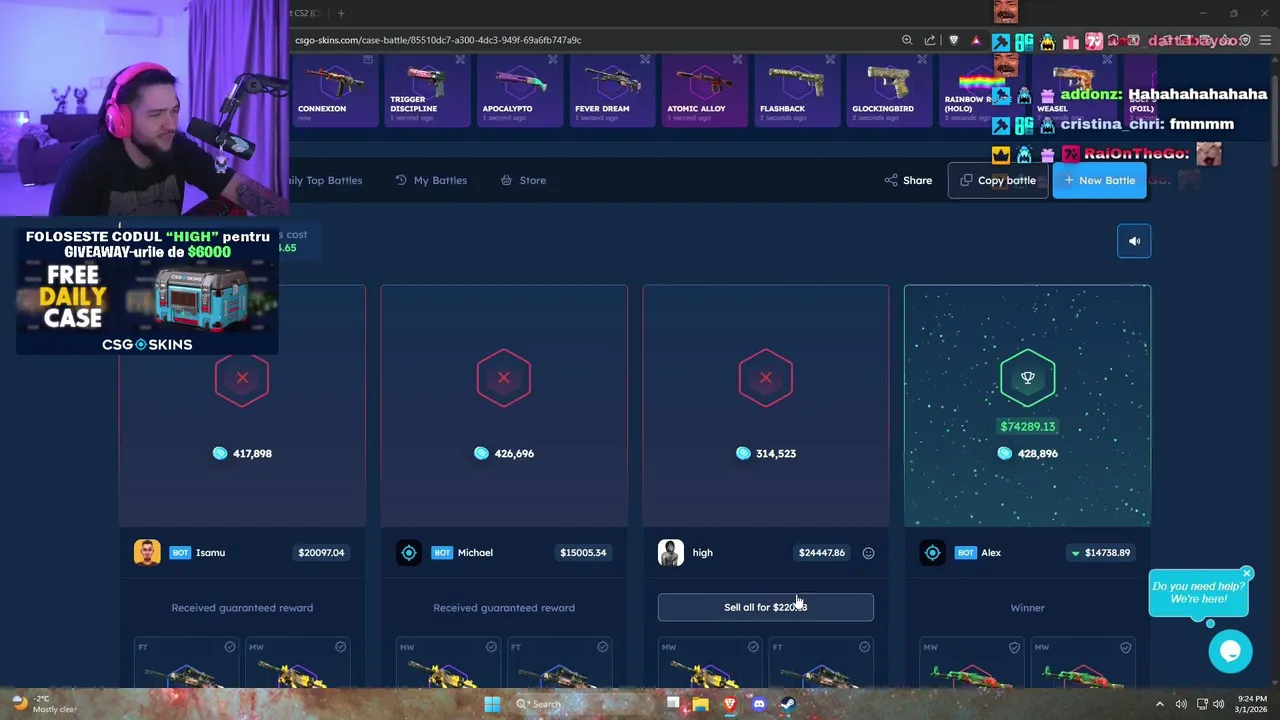Viewport: 1280px width, 720px height.
Task: Click the share page icon in address bar
Action: (x=930, y=40)
